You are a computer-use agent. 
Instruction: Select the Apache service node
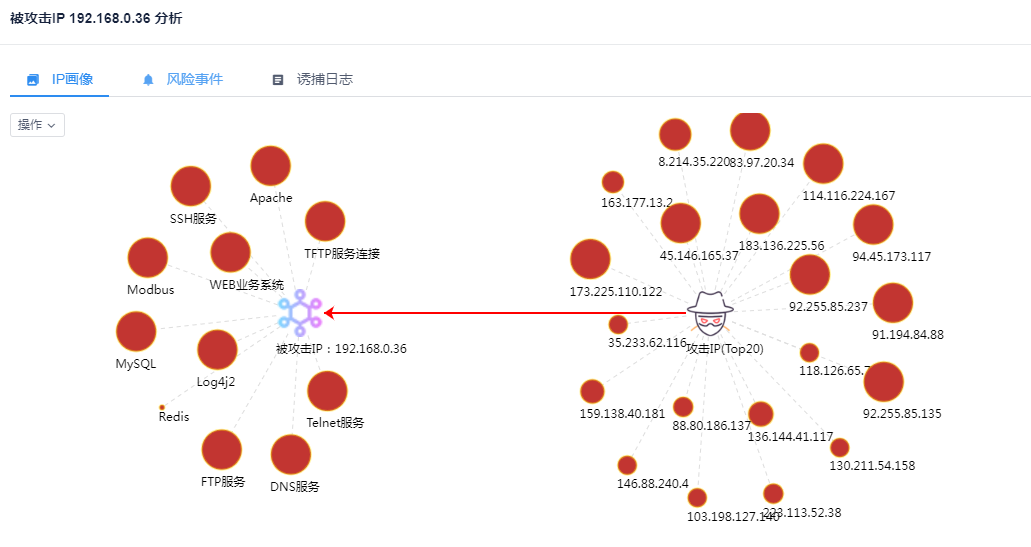tap(270, 166)
